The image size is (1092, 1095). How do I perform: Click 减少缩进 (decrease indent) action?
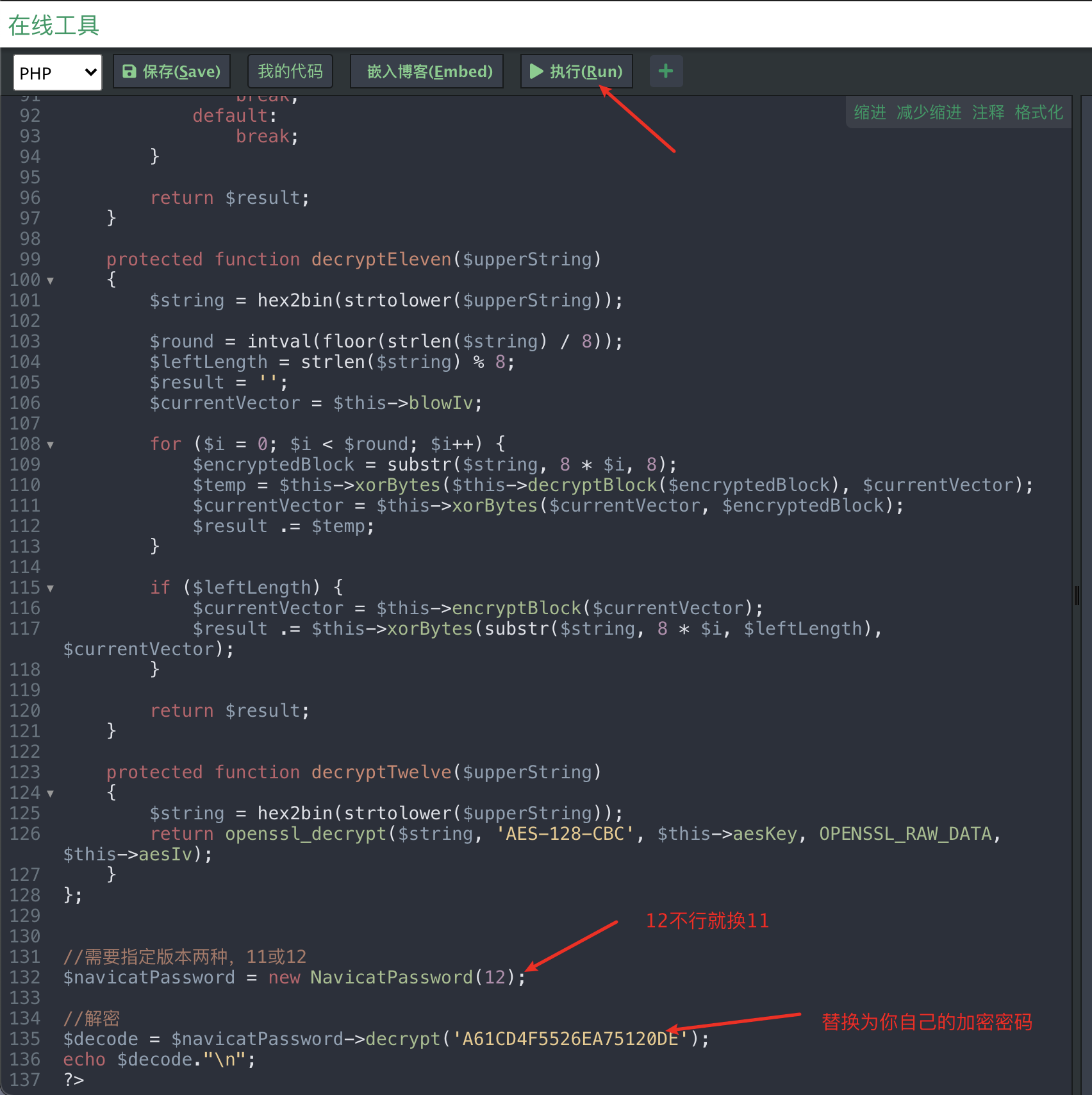[x=929, y=113]
